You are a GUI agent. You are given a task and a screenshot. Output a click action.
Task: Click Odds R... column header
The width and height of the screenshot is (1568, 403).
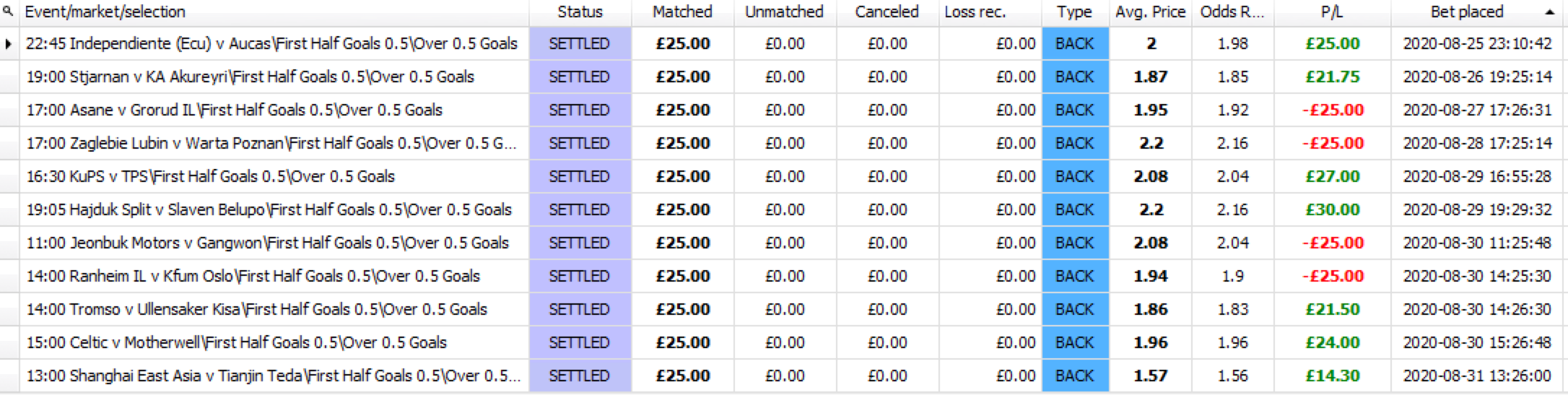point(1232,12)
